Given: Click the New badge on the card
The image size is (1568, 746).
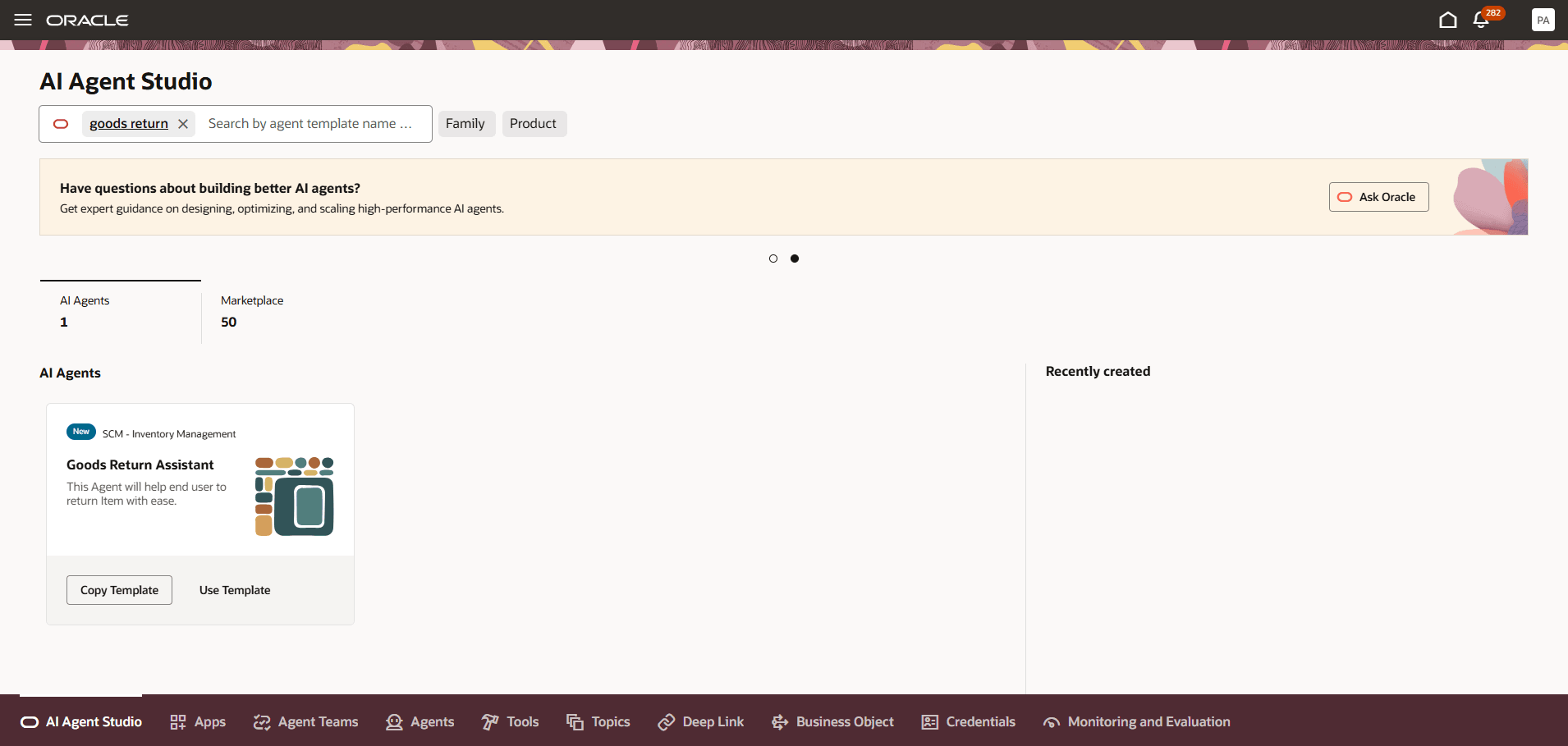Looking at the screenshot, I should [81, 432].
